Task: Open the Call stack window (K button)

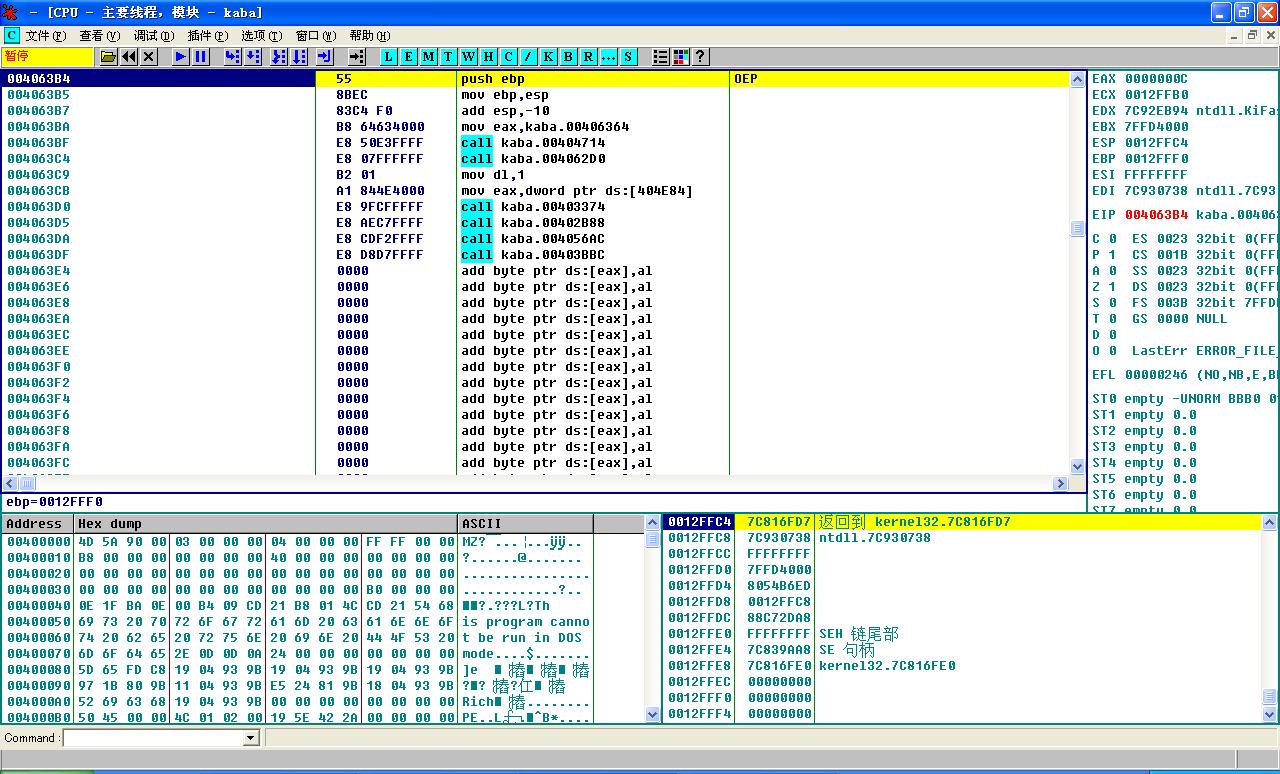Action: [x=548, y=57]
